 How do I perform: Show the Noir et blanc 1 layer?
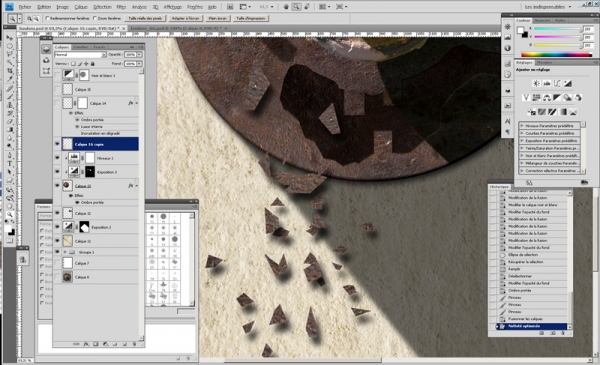point(57,75)
